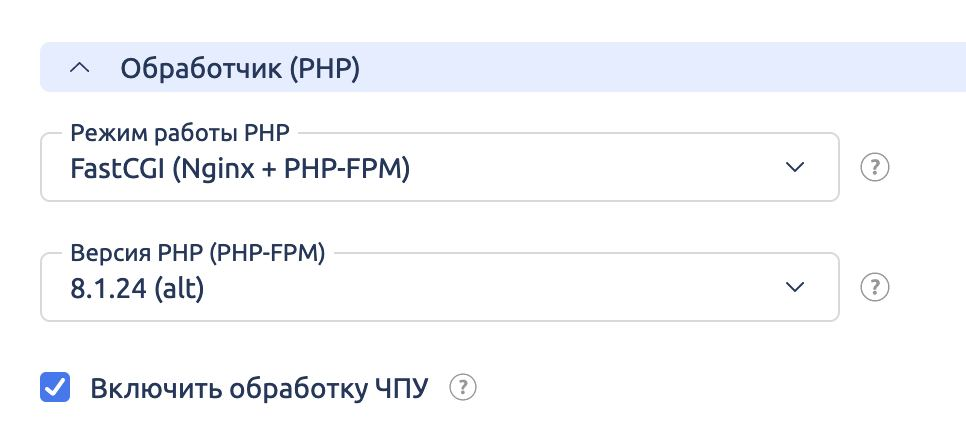
Task: Click help icon beside Режим работы PHP
Action: click(875, 167)
